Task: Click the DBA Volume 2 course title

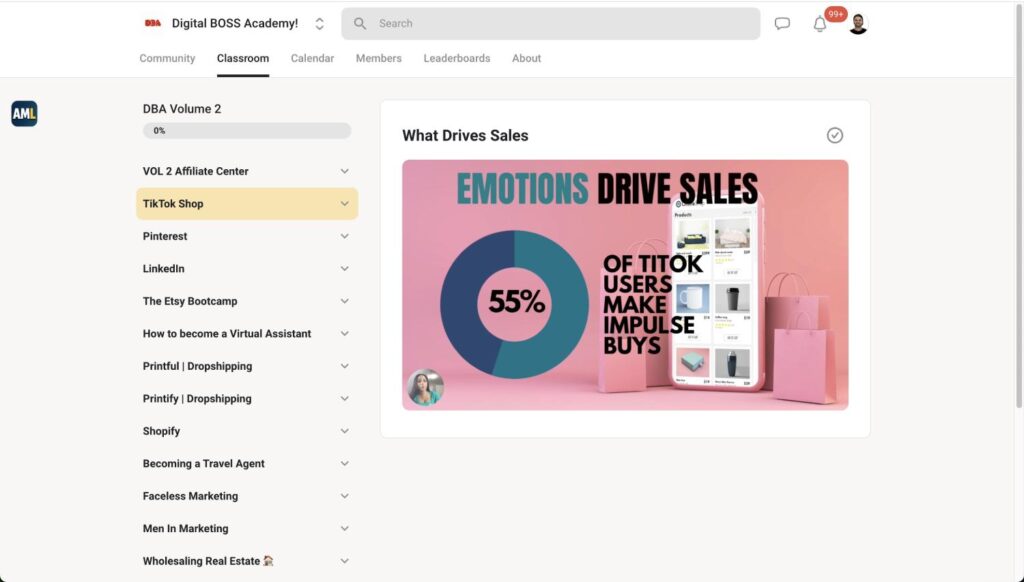Action: [x=182, y=109]
